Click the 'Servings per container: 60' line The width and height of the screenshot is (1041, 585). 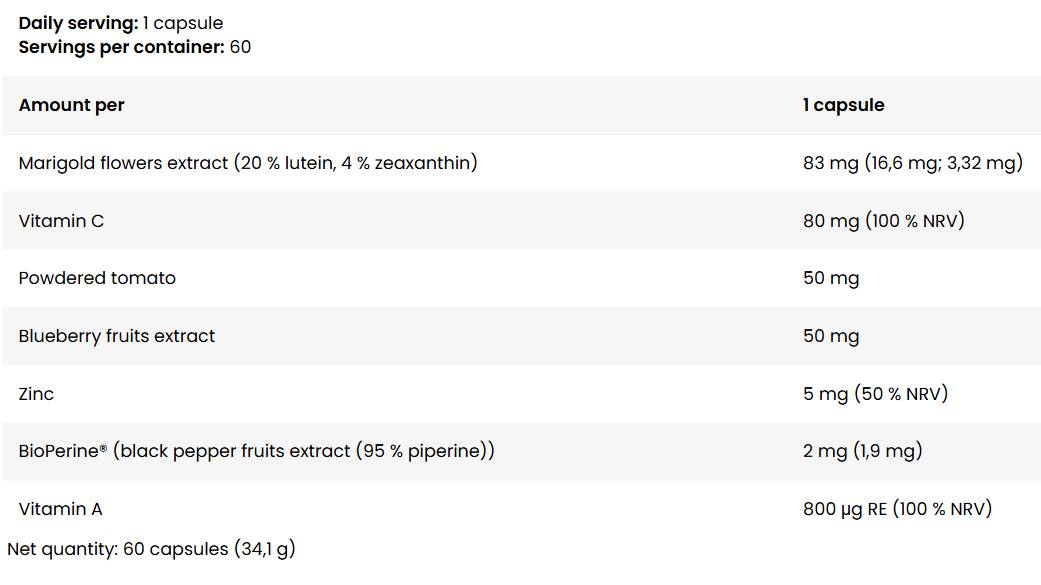tap(135, 47)
